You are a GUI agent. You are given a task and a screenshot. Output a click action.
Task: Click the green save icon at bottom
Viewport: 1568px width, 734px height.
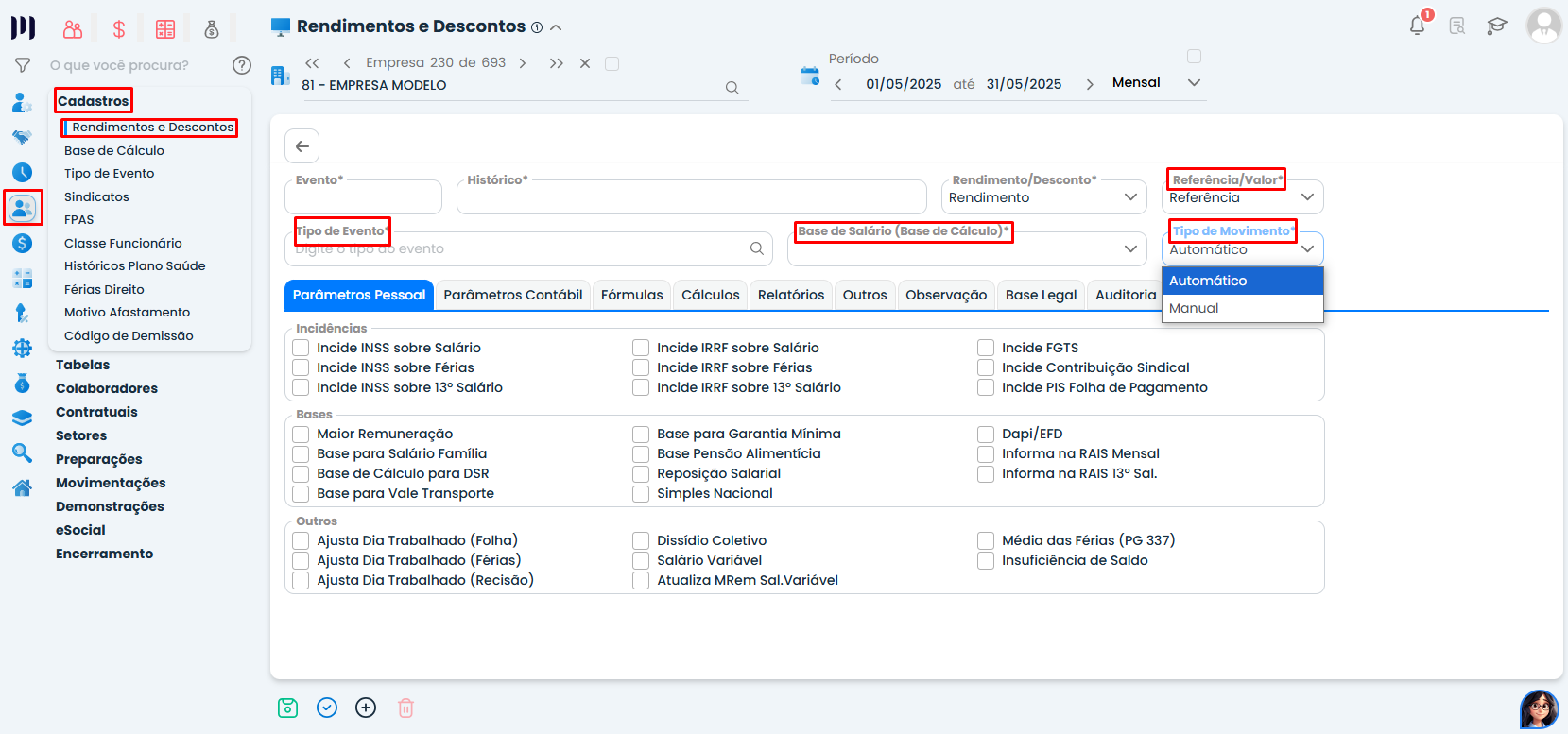coord(288,708)
